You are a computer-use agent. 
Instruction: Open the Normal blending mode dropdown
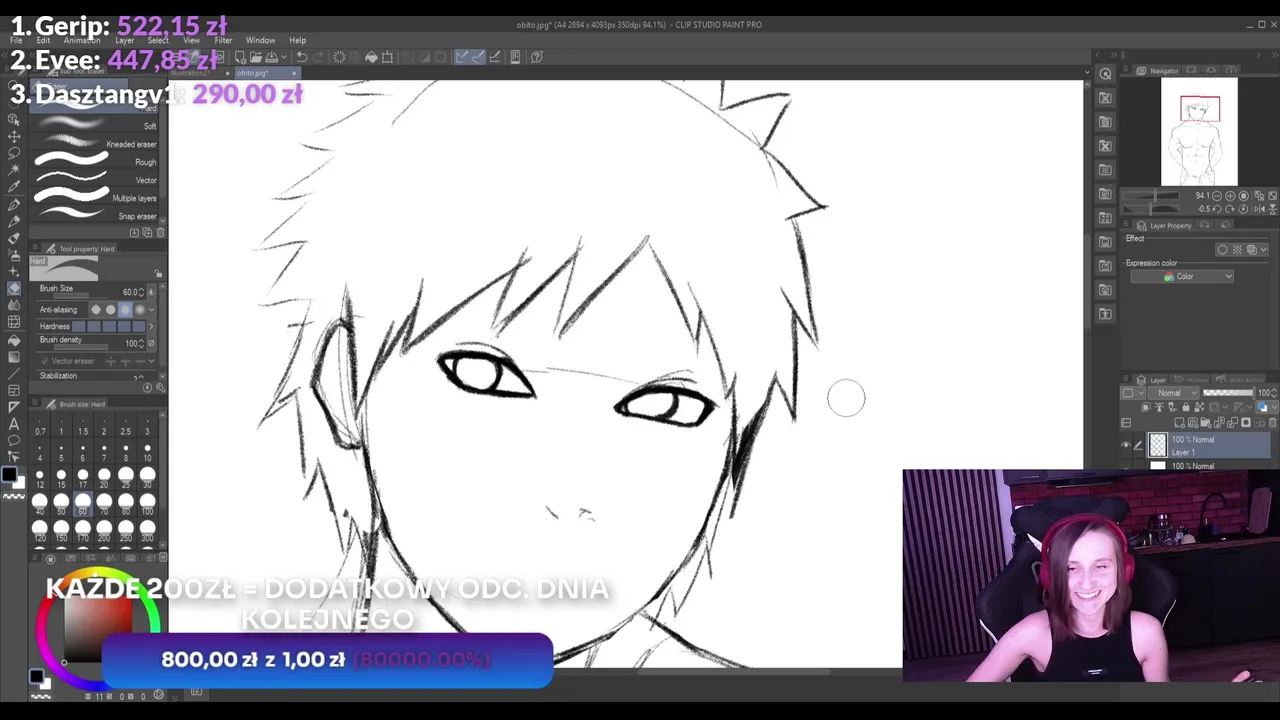coord(1173,393)
